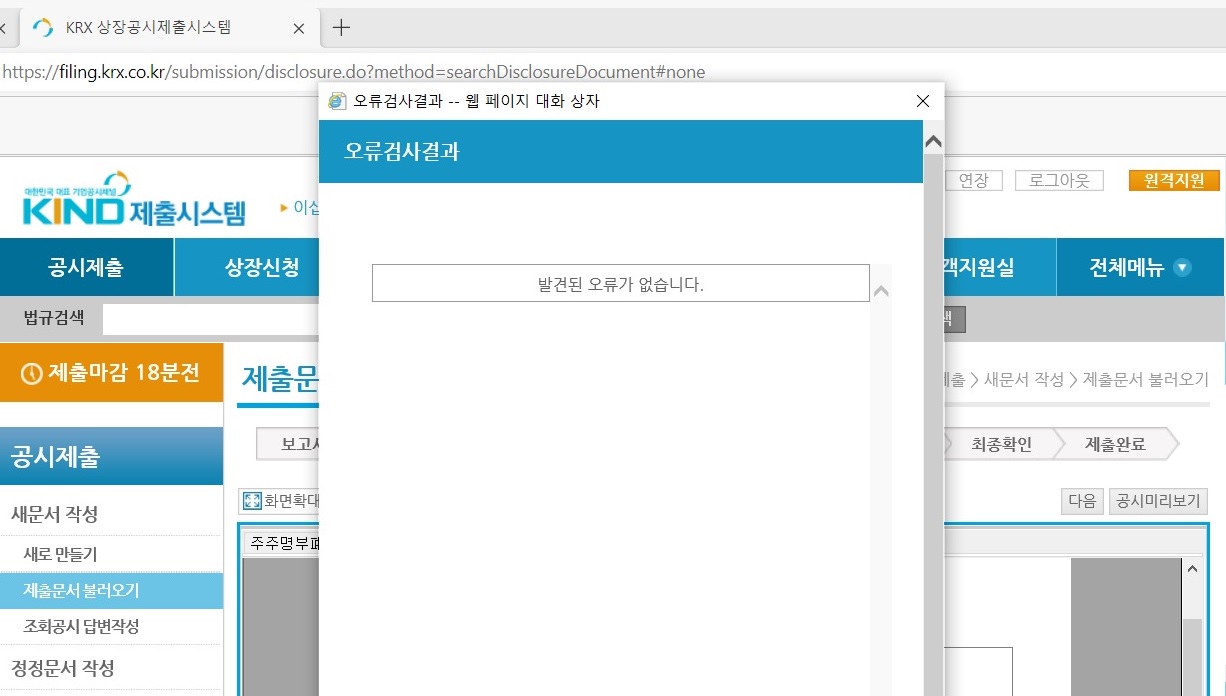Open 공시미리보기 preview
This screenshot has height=696, width=1226.
(x=1158, y=500)
